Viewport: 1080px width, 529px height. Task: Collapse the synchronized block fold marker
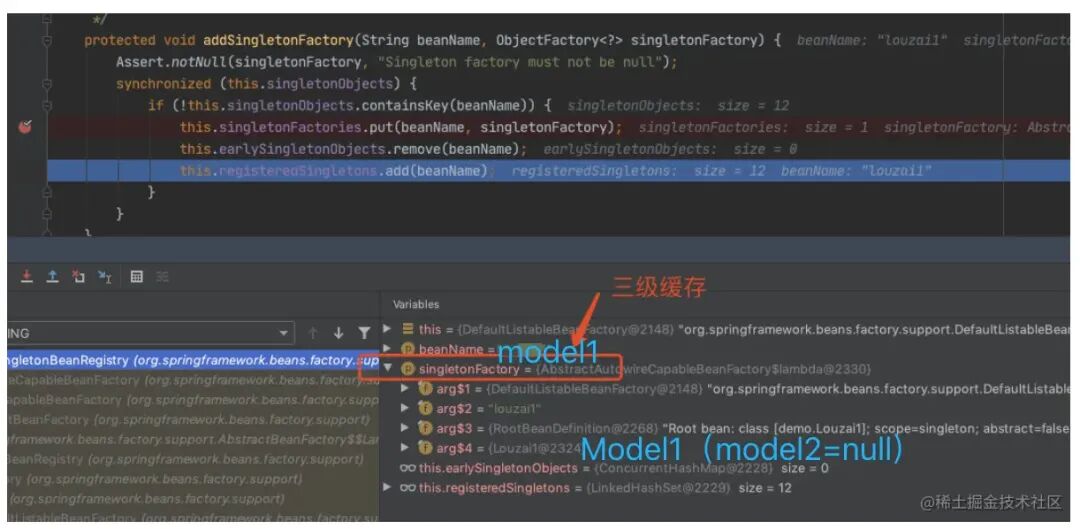point(46,84)
